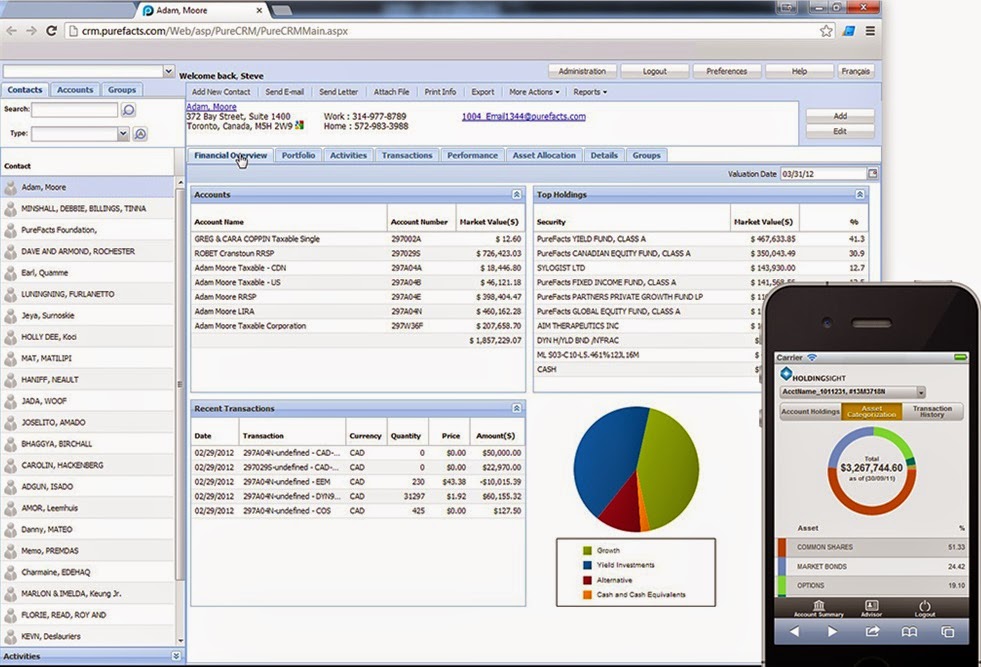This screenshot has height=667, width=981.
Task: Click the Logout button in header
Action: point(654,71)
